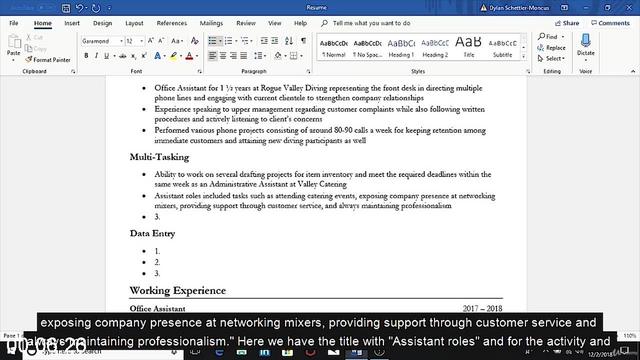Open the Mailings tab
Image resolution: width=640 pixels, height=360 pixels.
tap(211, 23)
